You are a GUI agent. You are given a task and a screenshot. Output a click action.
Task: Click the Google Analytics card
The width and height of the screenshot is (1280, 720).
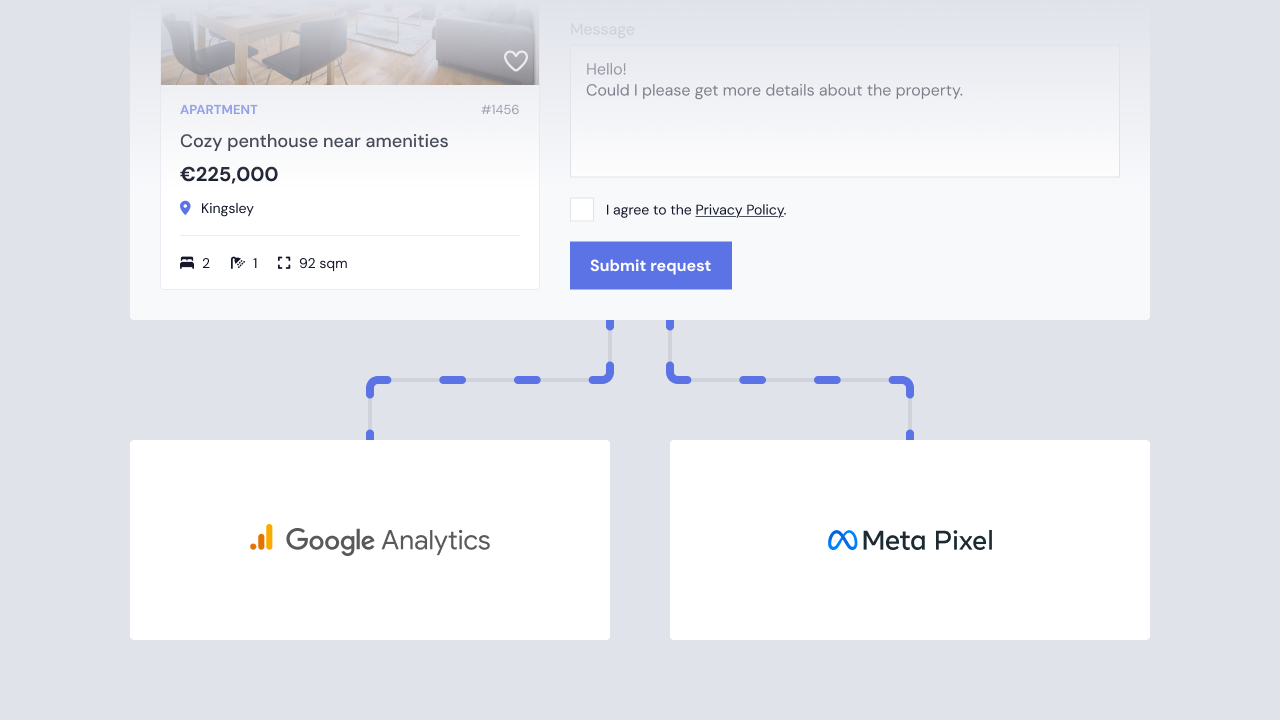(x=370, y=600)
